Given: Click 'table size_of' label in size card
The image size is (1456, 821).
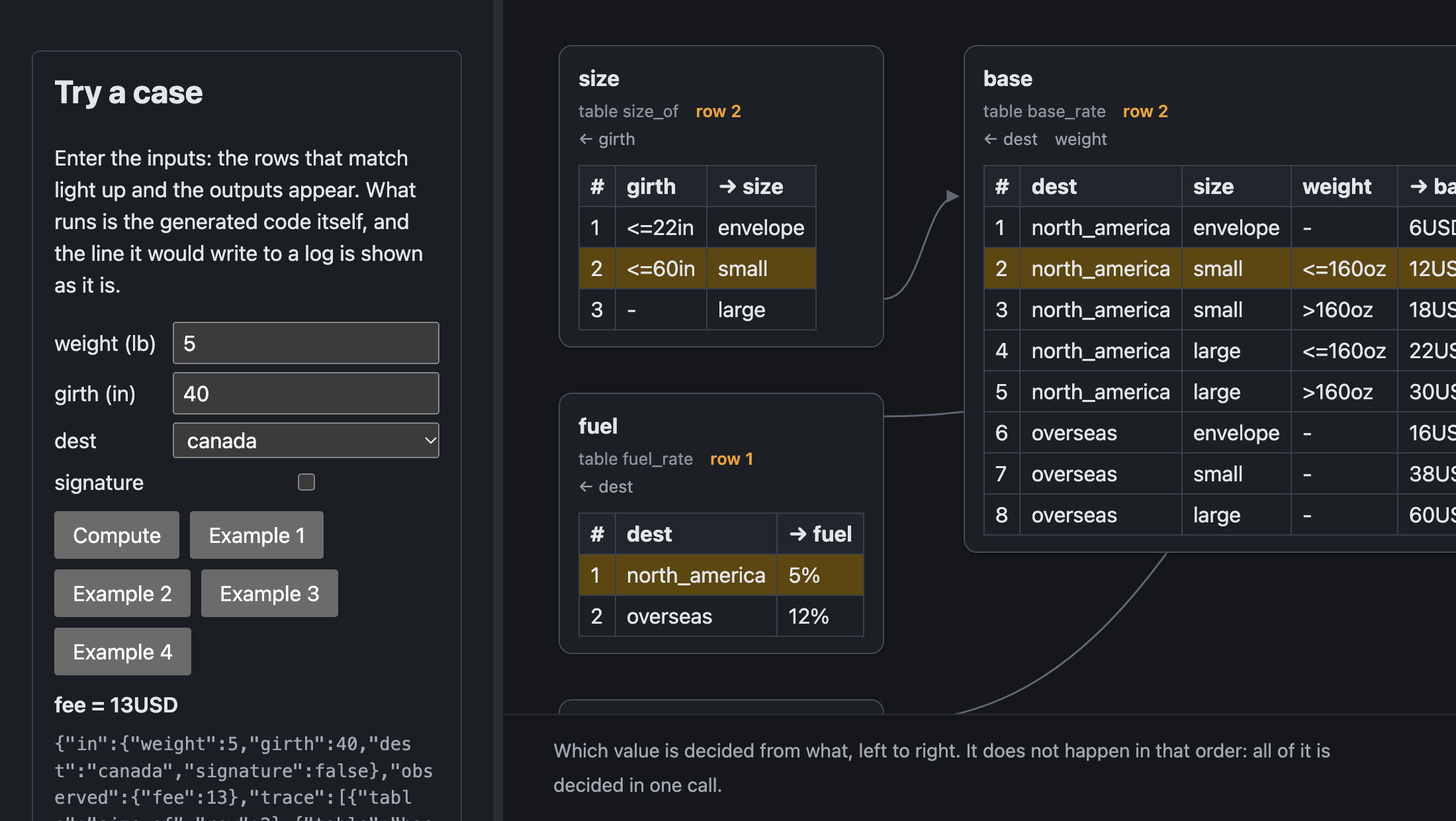Looking at the screenshot, I should coord(628,111).
